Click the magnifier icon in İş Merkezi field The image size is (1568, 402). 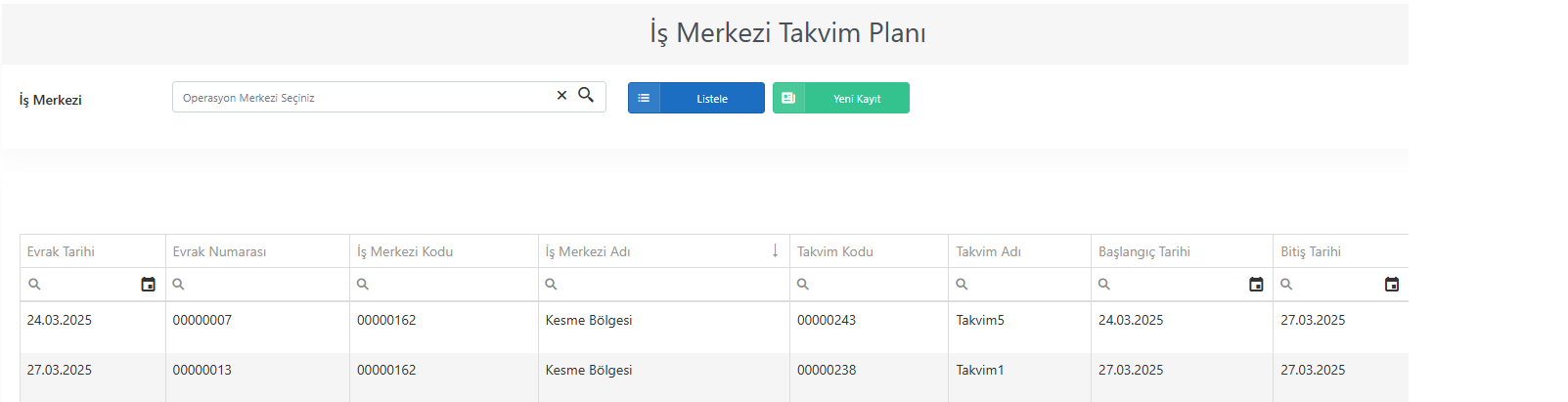pos(586,95)
